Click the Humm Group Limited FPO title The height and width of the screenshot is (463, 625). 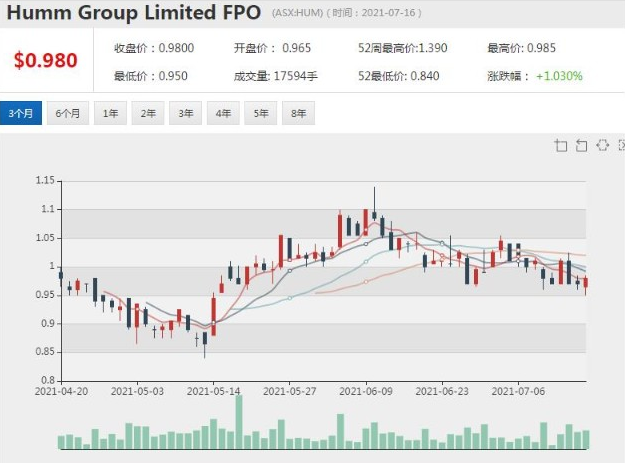pos(133,13)
